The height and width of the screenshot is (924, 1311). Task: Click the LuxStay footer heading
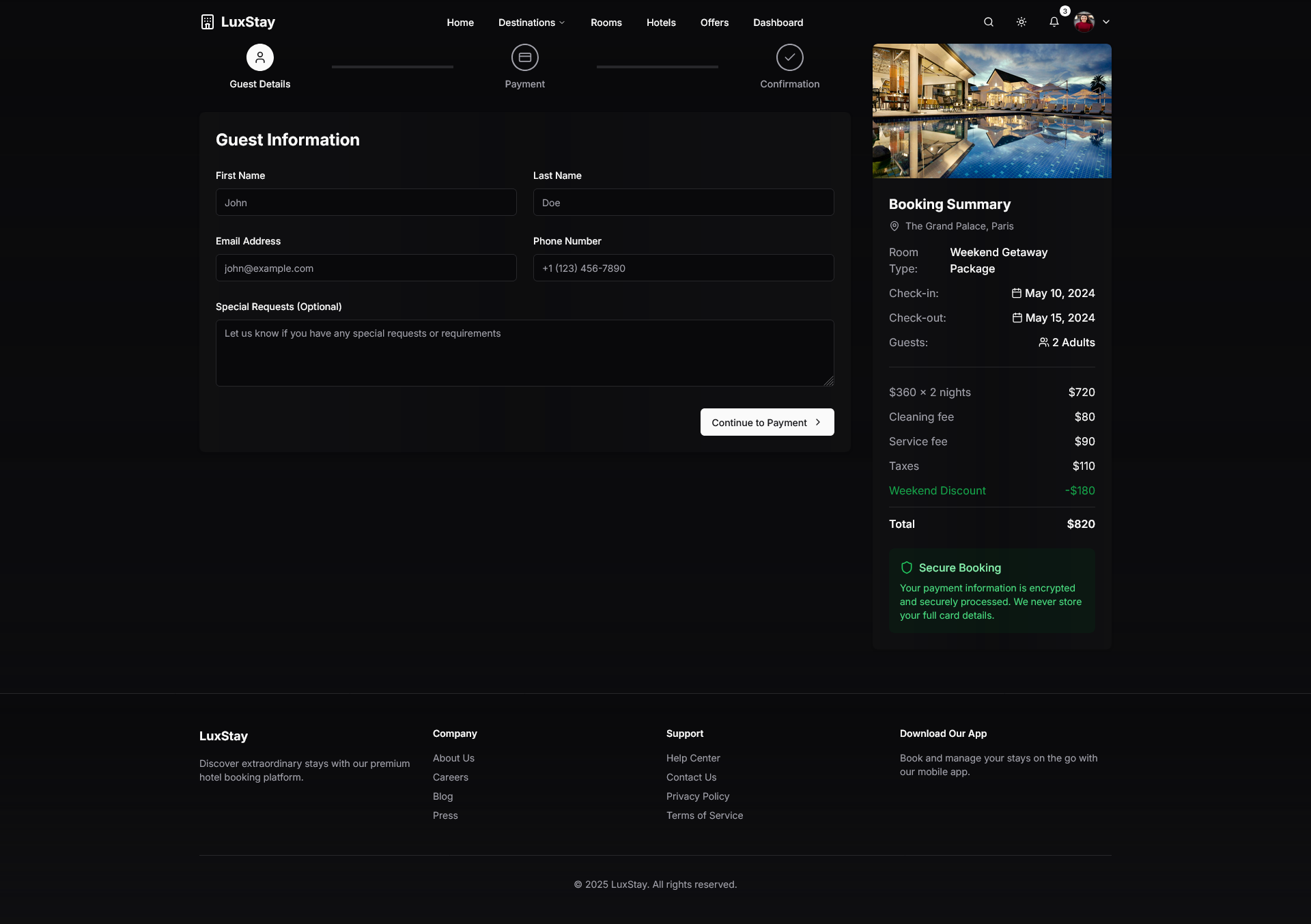[x=223, y=736]
